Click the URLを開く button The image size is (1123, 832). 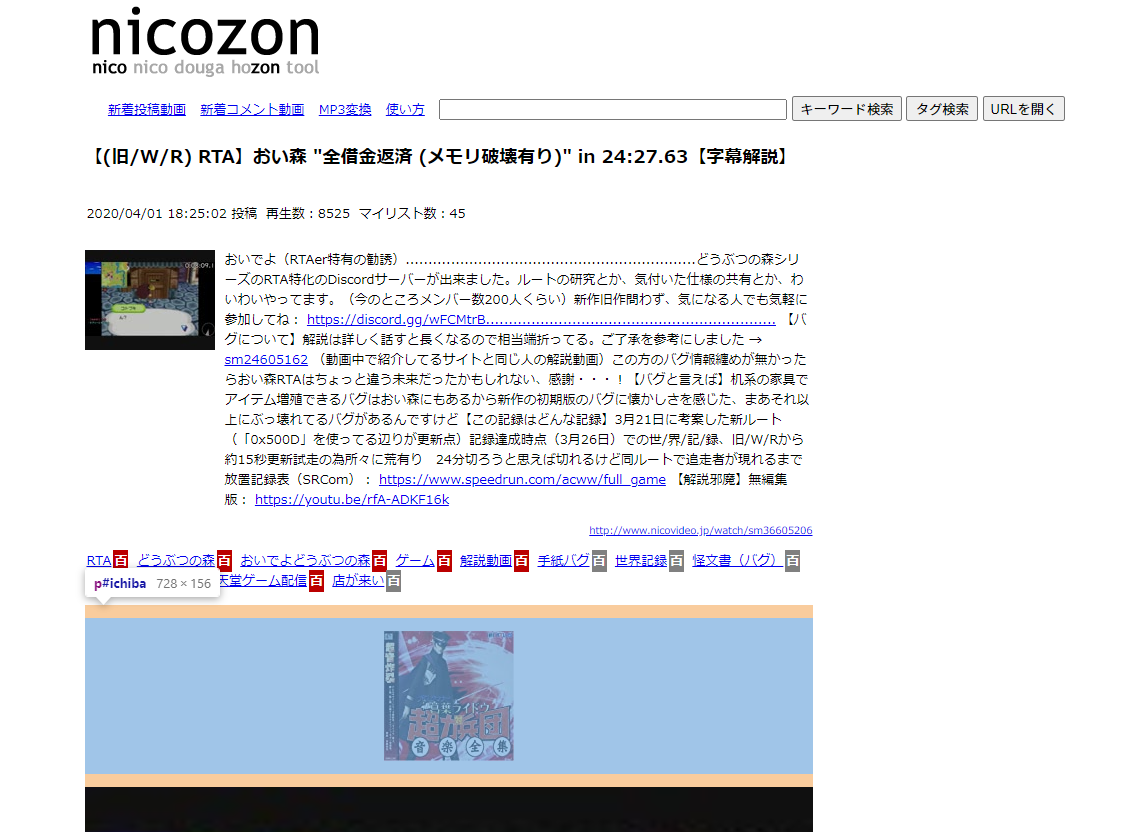(1023, 109)
